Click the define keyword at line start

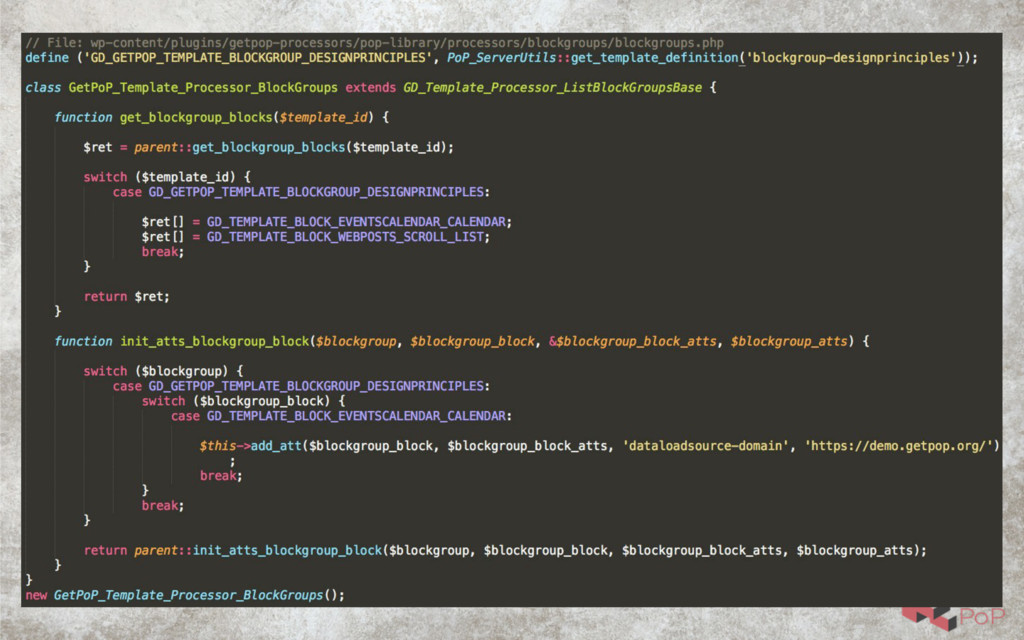pyautogui.click(x=47, y=58)
